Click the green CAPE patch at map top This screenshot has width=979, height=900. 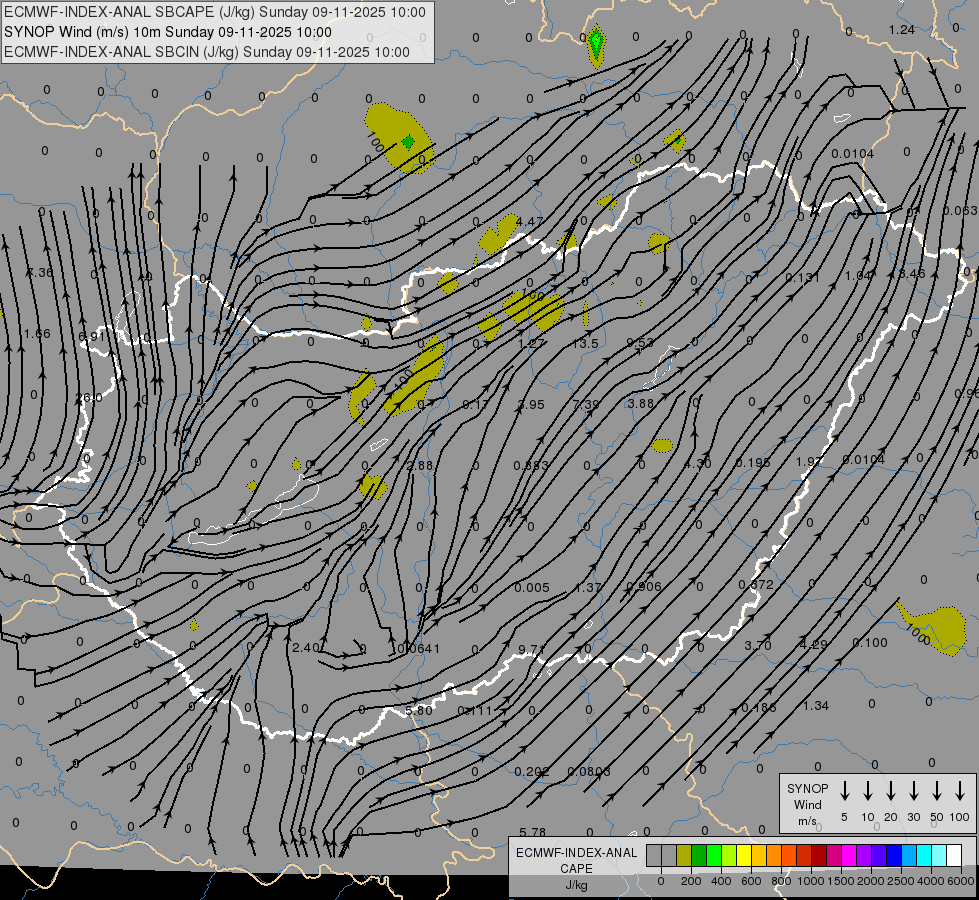pos(596,45)
